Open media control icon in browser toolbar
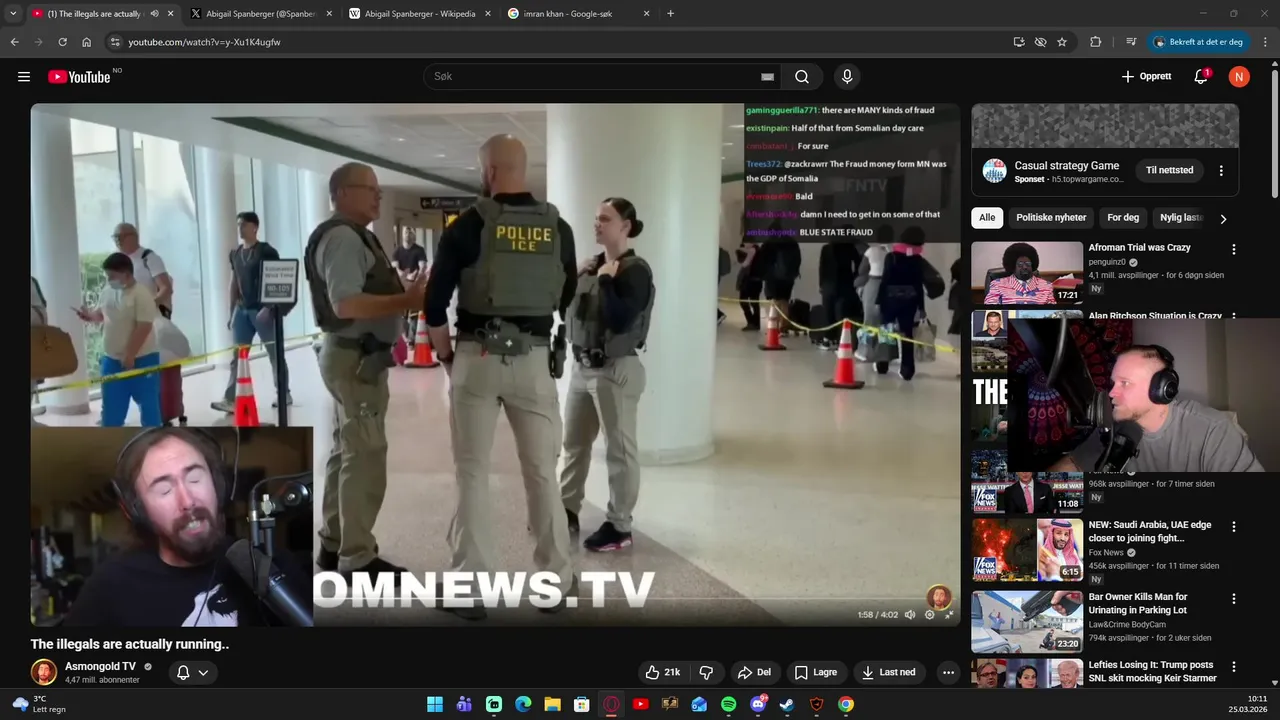The width and height of the screenshot is (1280, 720). coord(1131,42)
